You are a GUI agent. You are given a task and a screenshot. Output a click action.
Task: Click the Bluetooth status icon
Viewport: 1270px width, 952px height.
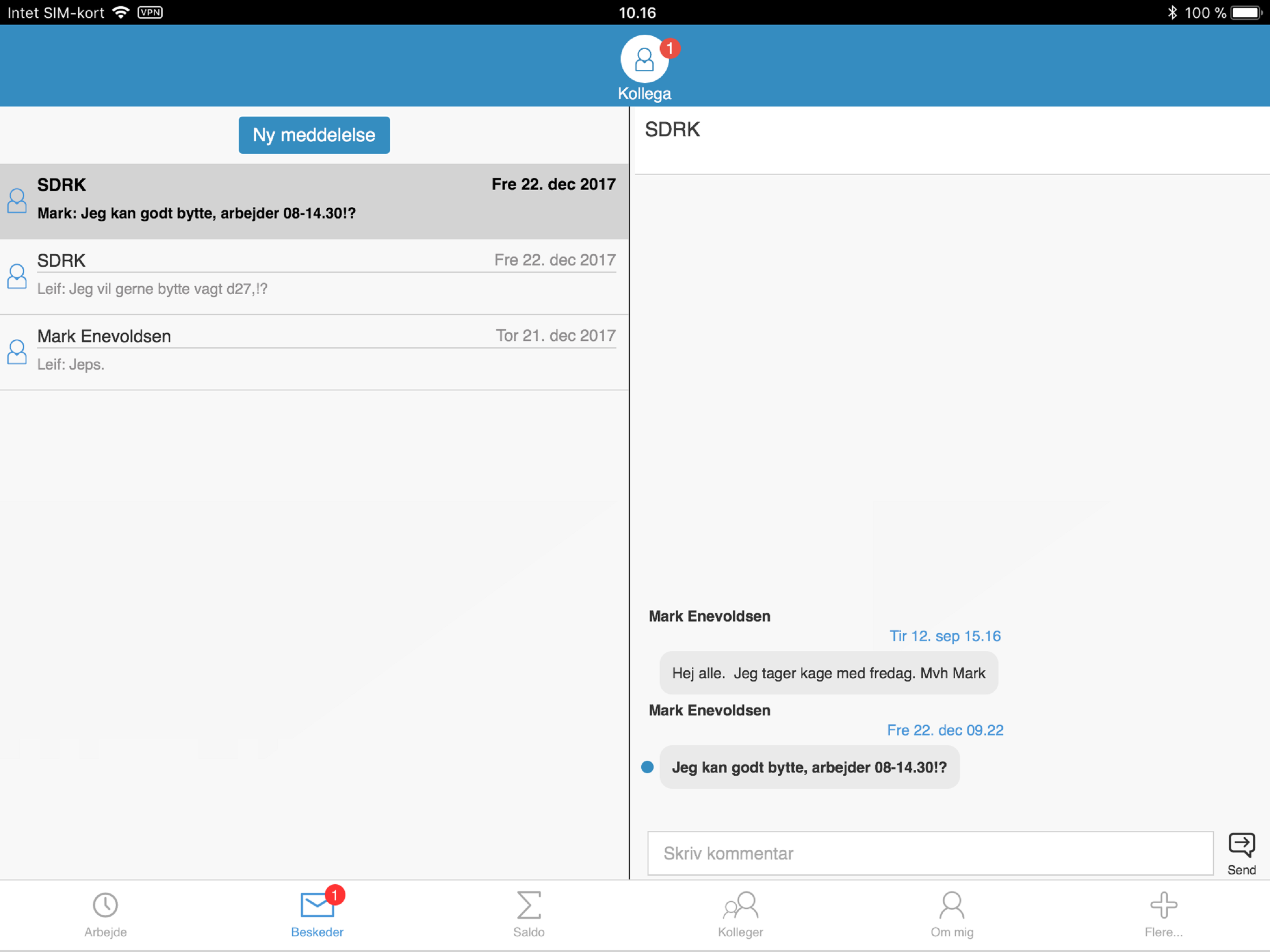1172,13
